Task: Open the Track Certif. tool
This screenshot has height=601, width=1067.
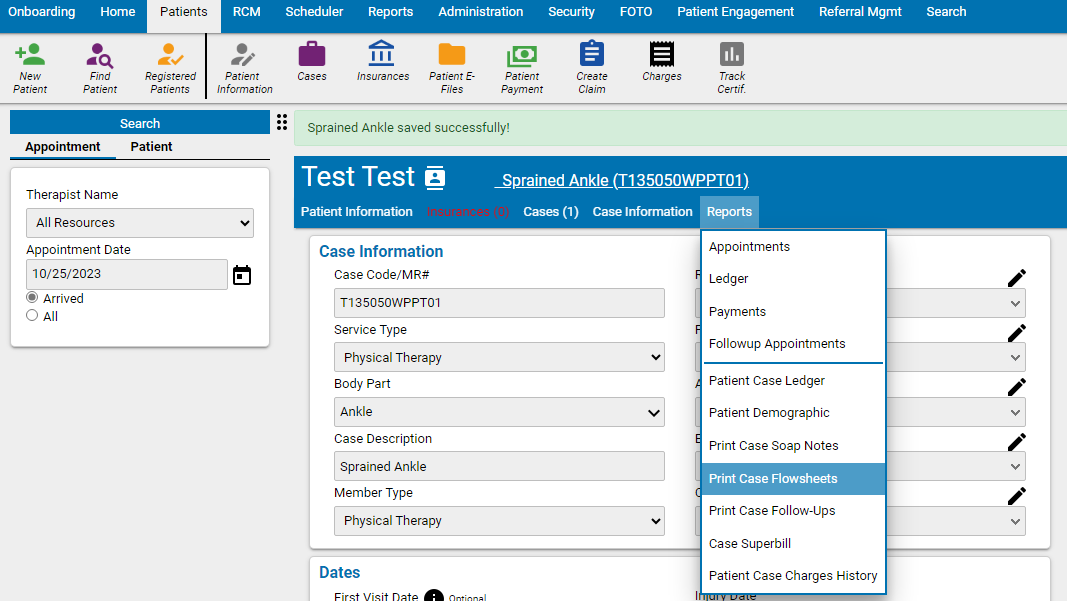Action: point(731,67)
